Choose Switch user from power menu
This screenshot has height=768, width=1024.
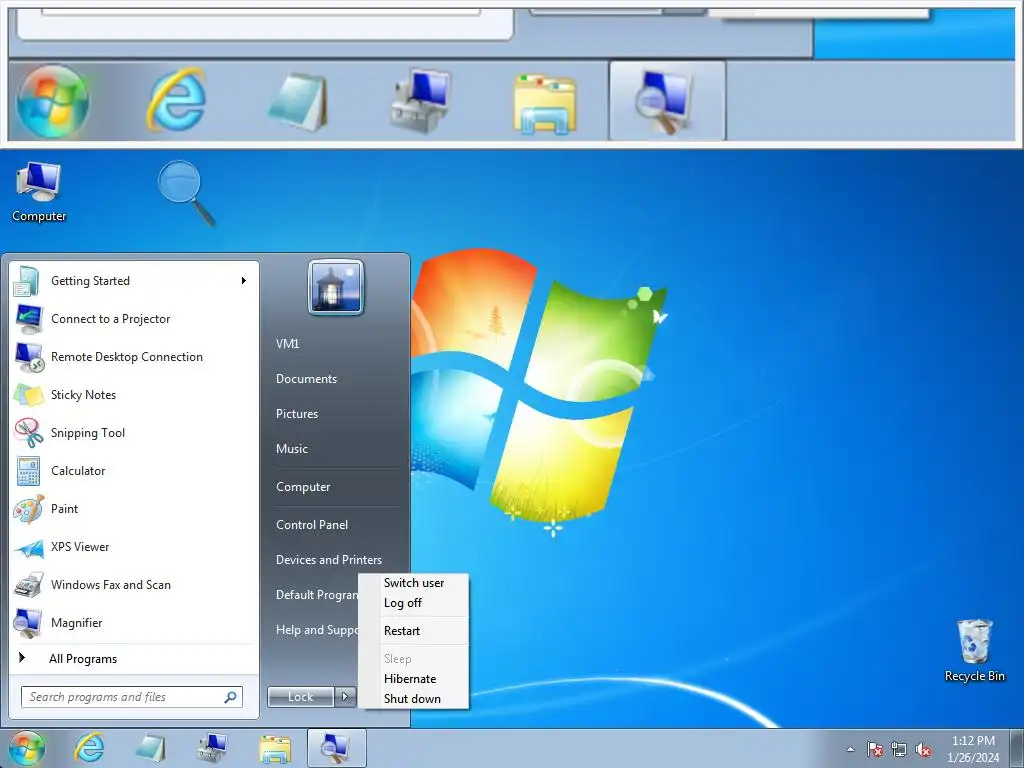click(x=413, y=583)
